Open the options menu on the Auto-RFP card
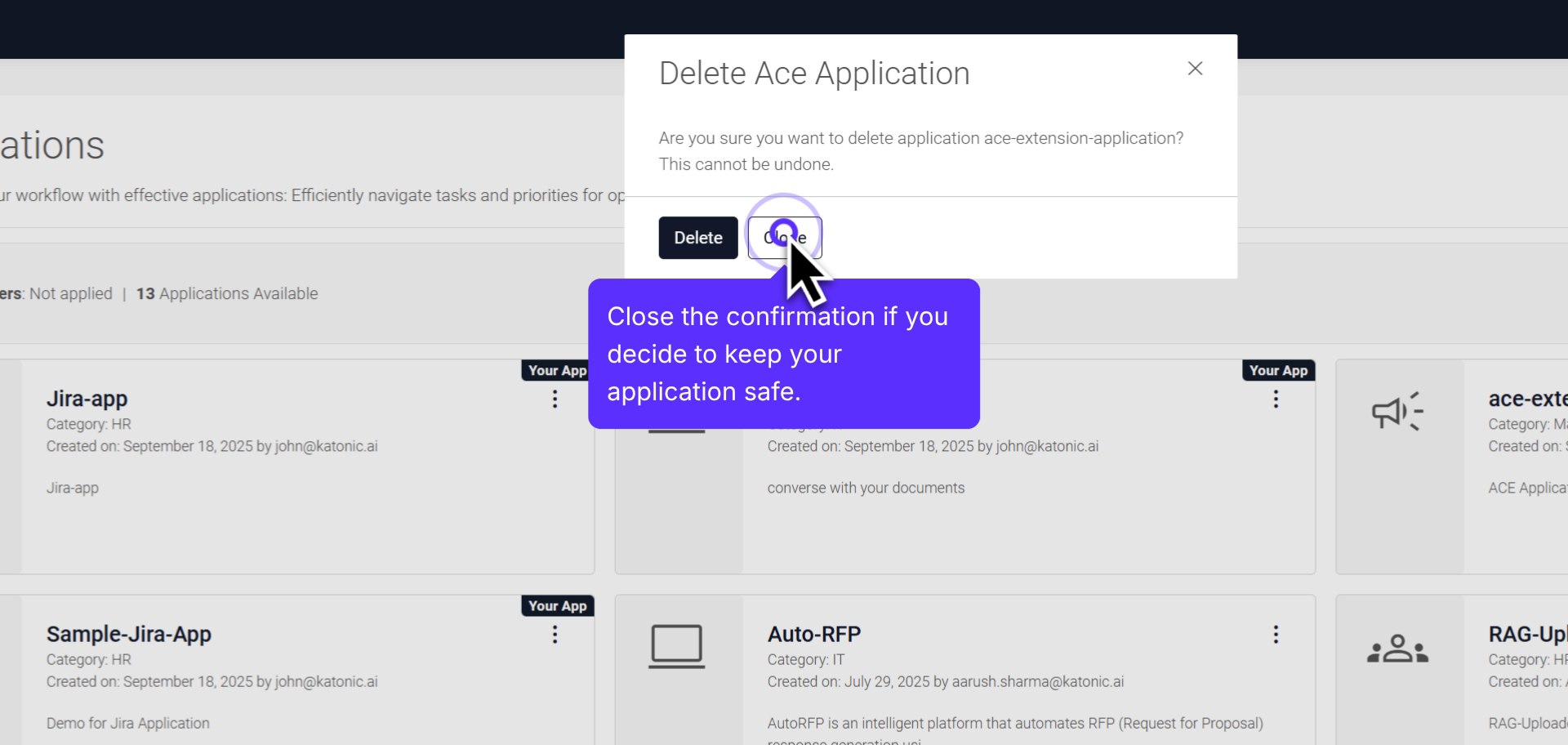Screen dimensions: 1568x745 (x=1276, y=635)
